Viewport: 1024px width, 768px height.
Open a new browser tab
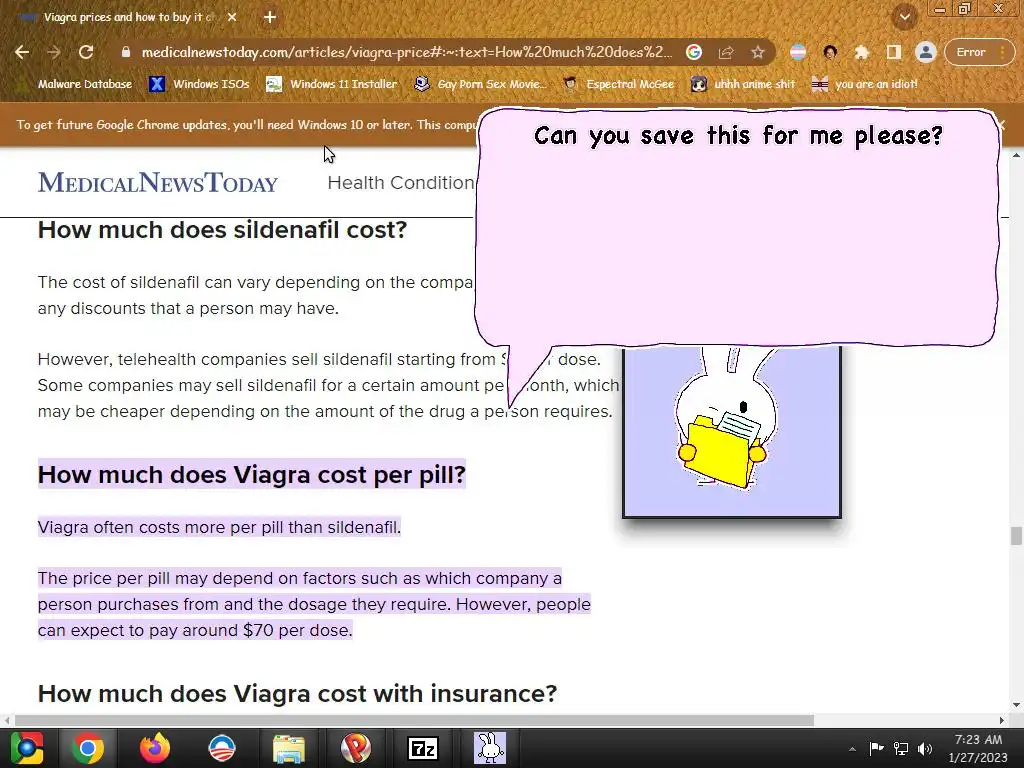point(270,18)
